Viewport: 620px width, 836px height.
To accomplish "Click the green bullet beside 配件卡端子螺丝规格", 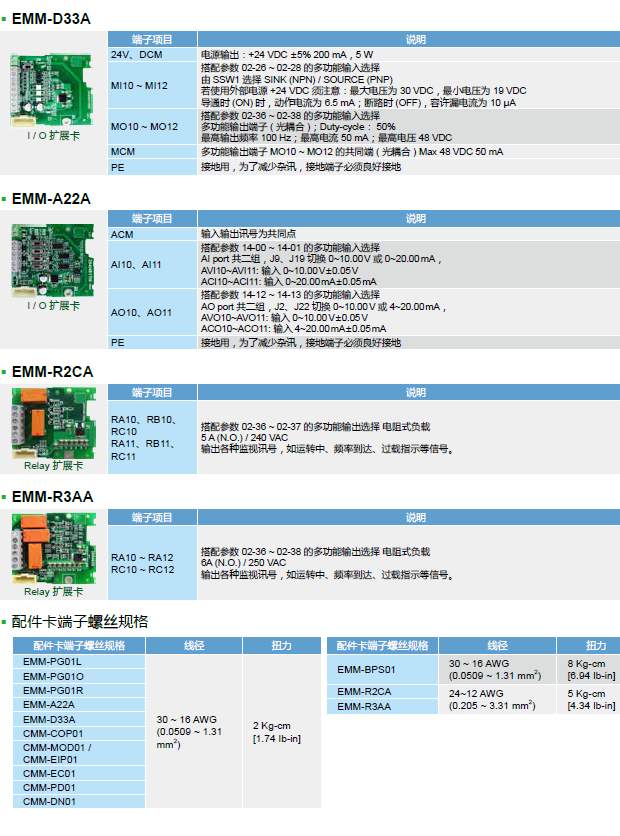I will point(5,622).
